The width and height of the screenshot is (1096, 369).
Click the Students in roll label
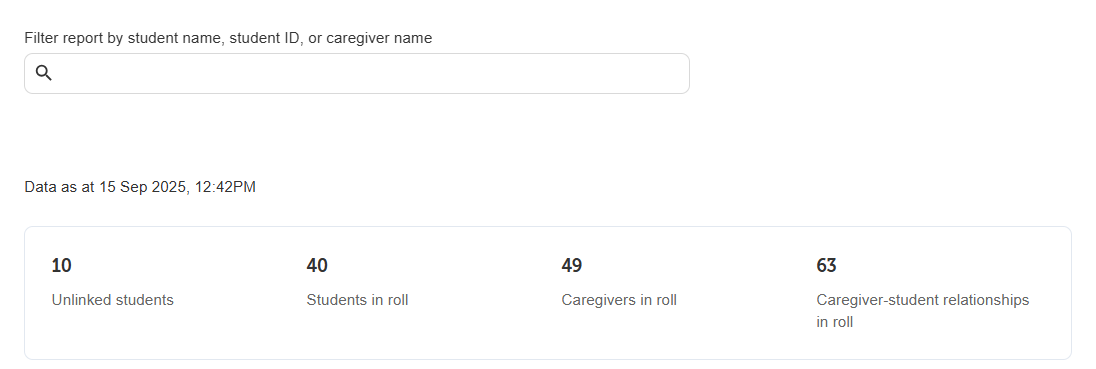pyautogui.click(x=357, y=300)
